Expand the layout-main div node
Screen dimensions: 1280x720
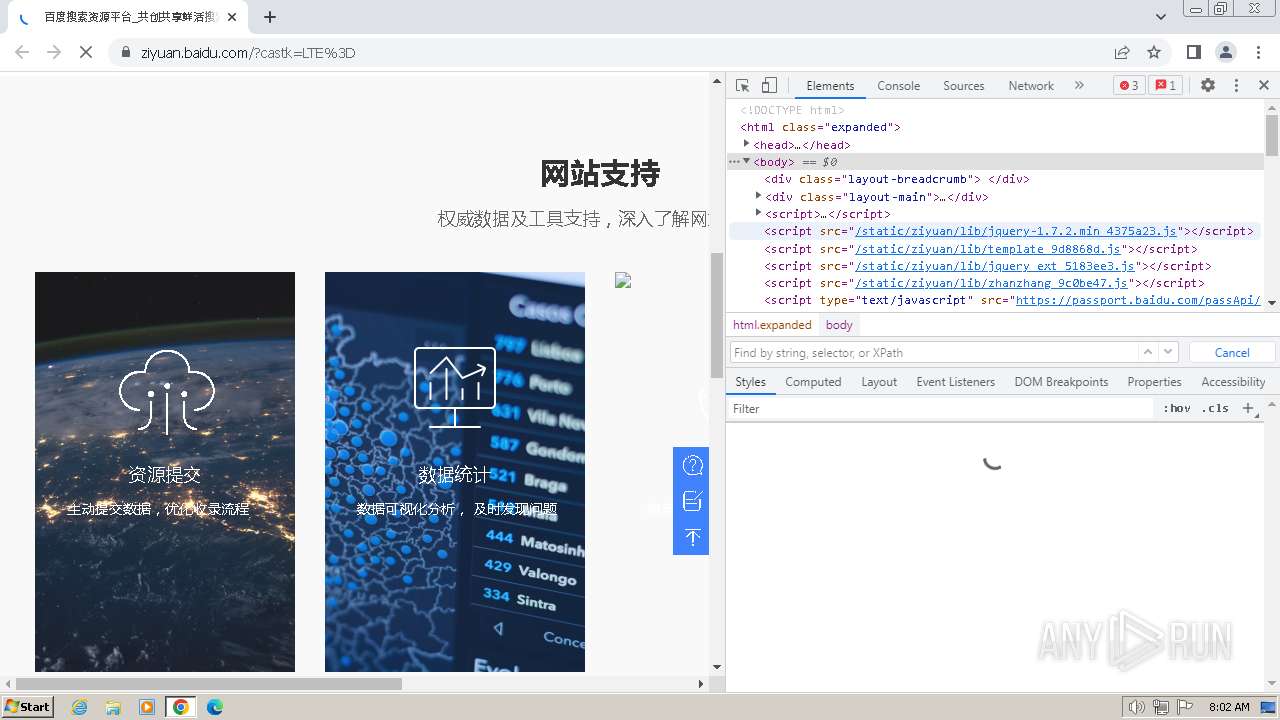coord(759,197)
